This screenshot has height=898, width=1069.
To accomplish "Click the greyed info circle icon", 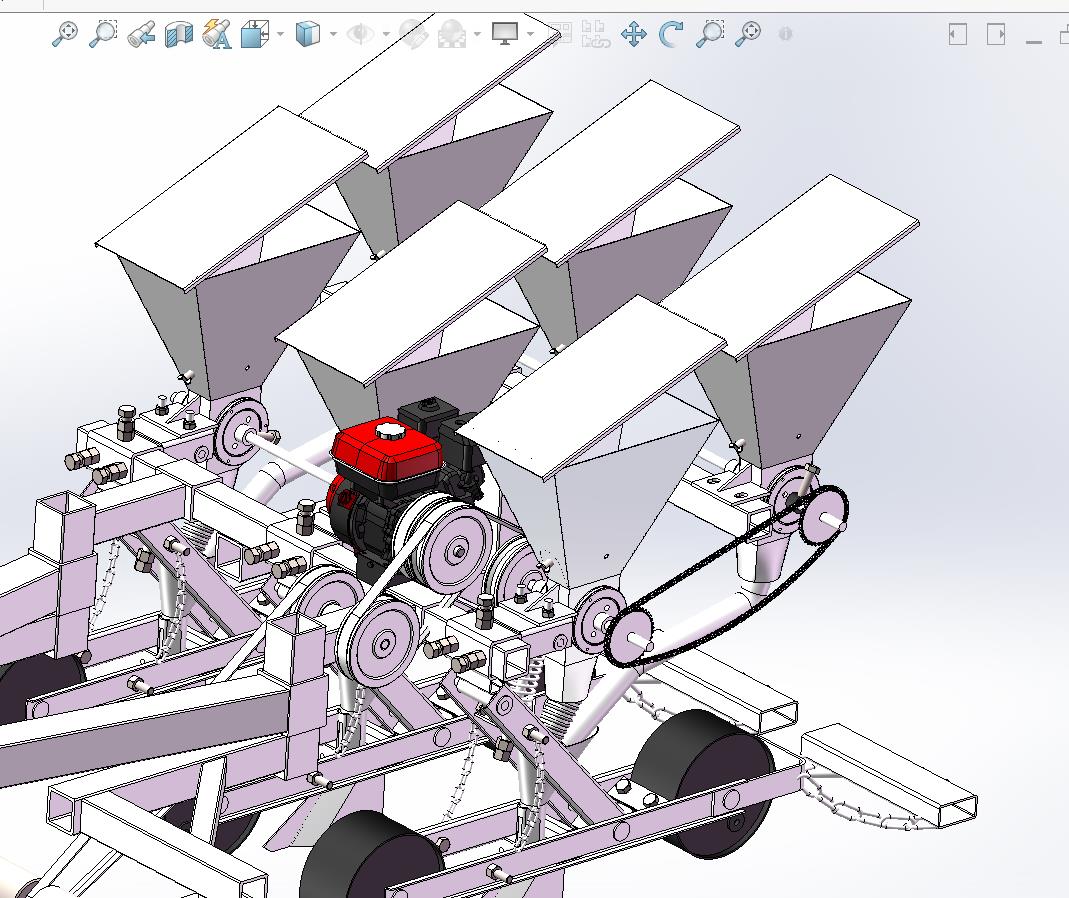I will pos(785,33).
